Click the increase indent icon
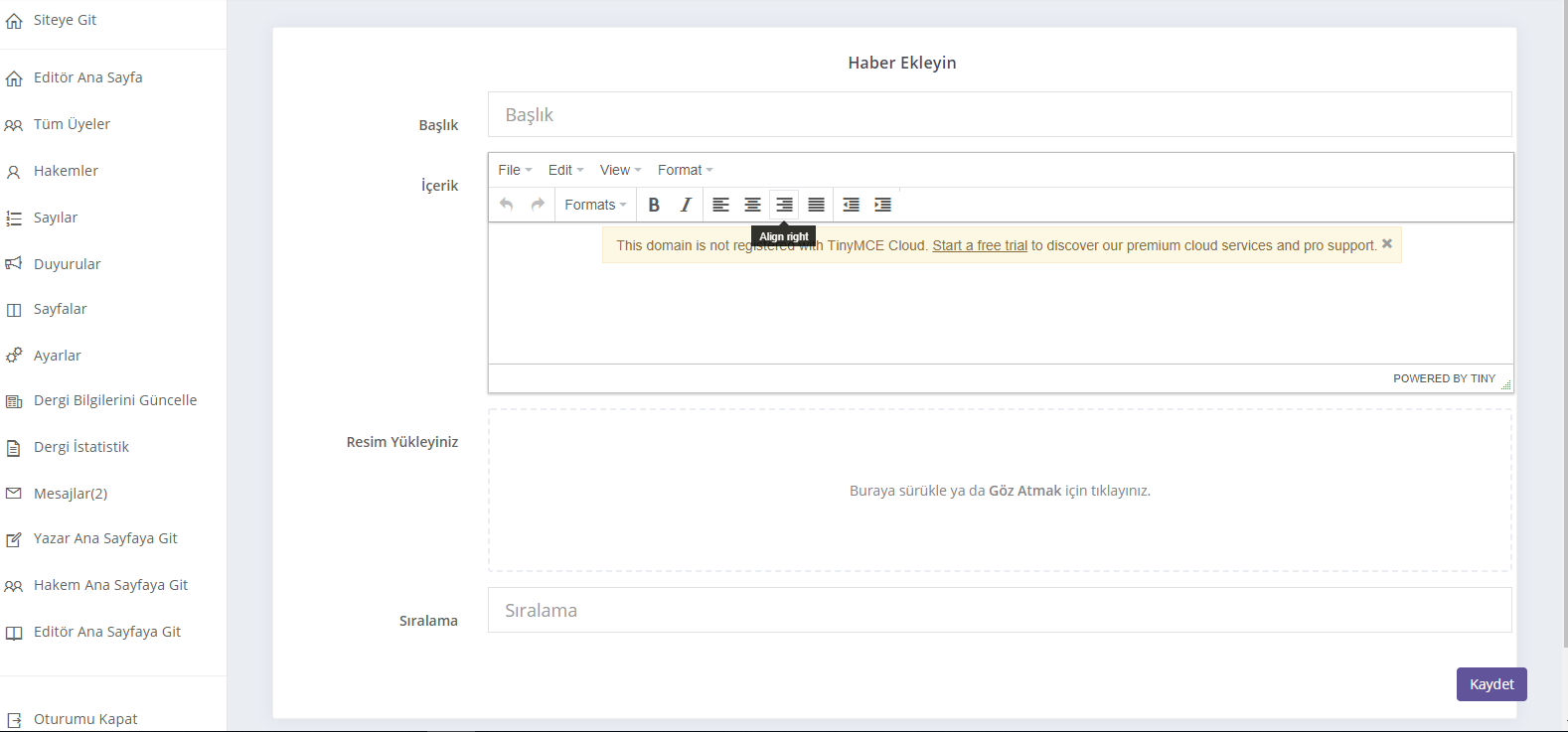Screen dimensions: 1568x732 click(x=882, y=205)
